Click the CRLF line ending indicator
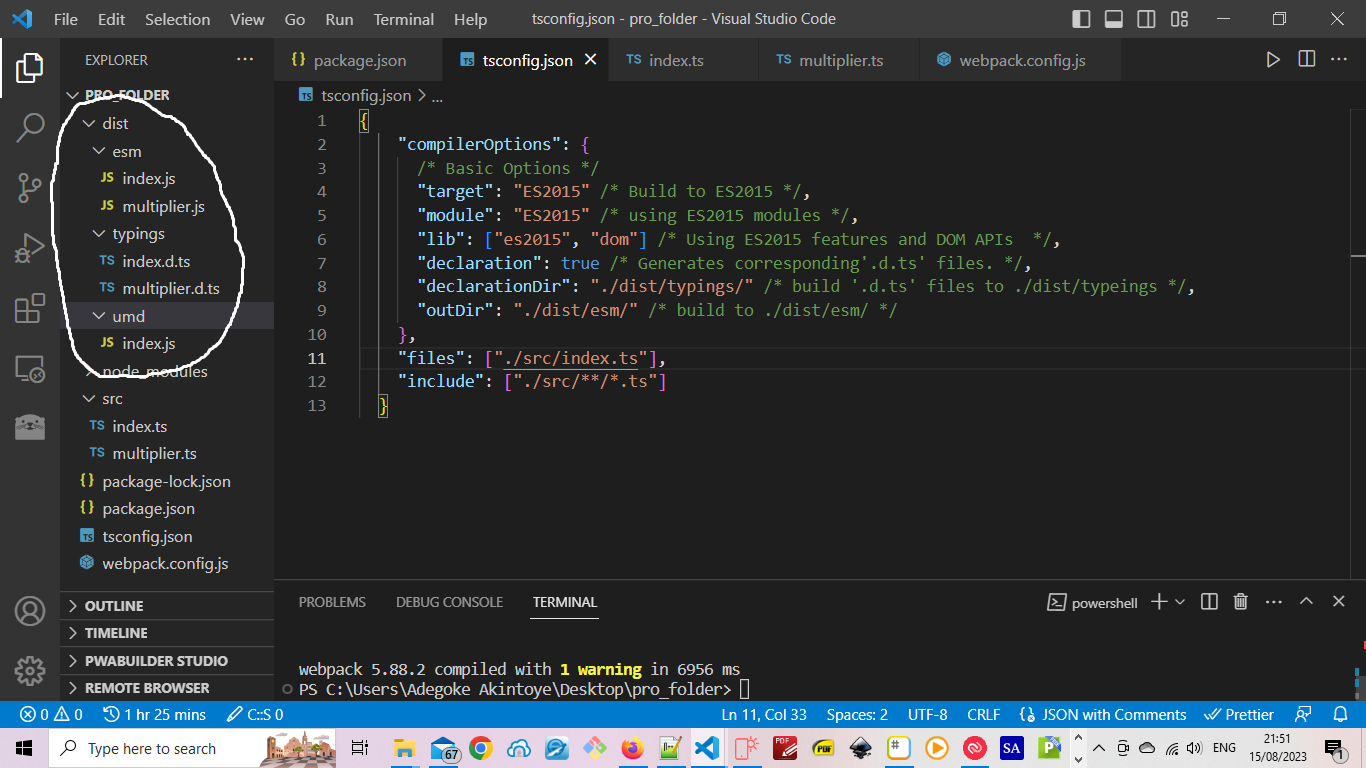This screenshot has height=768, width=1366. [x=983, y=715]
